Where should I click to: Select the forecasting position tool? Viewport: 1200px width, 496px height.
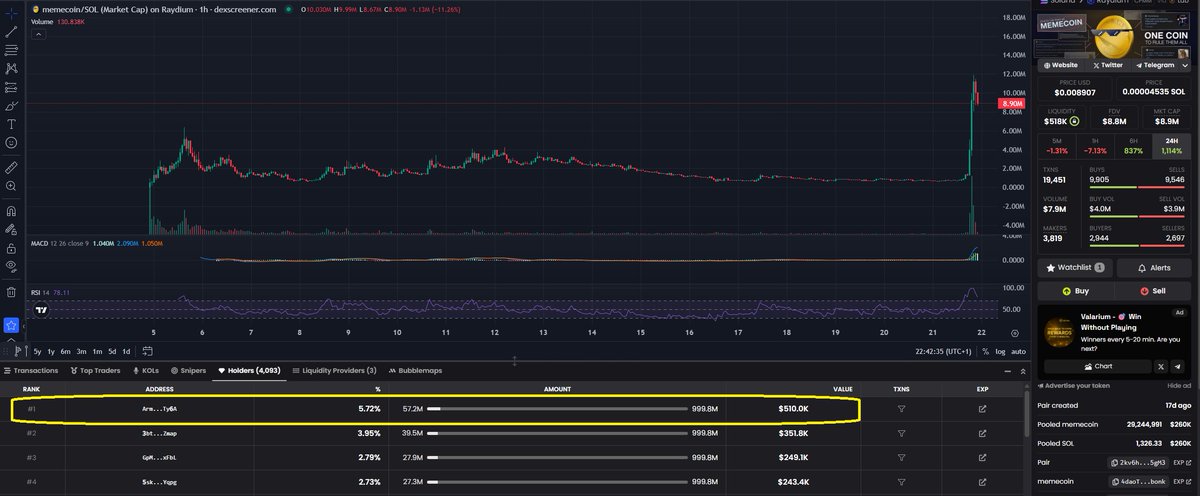click(11, 87)
